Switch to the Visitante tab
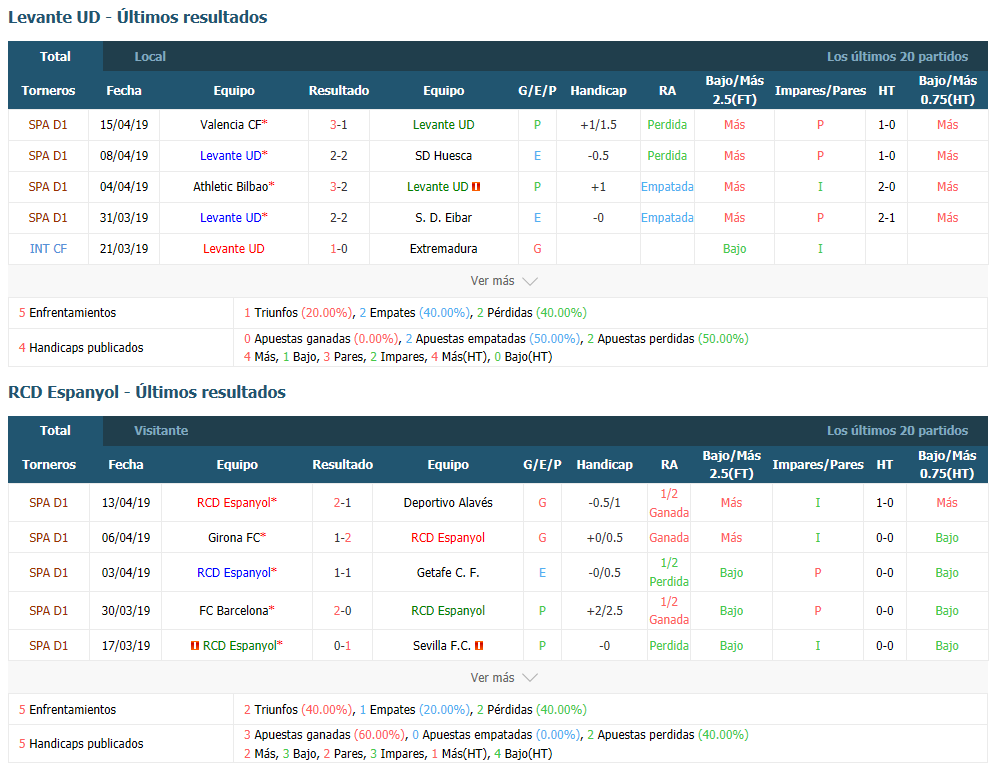The width and height of the screenshot is (994, 770). [161, 430]
